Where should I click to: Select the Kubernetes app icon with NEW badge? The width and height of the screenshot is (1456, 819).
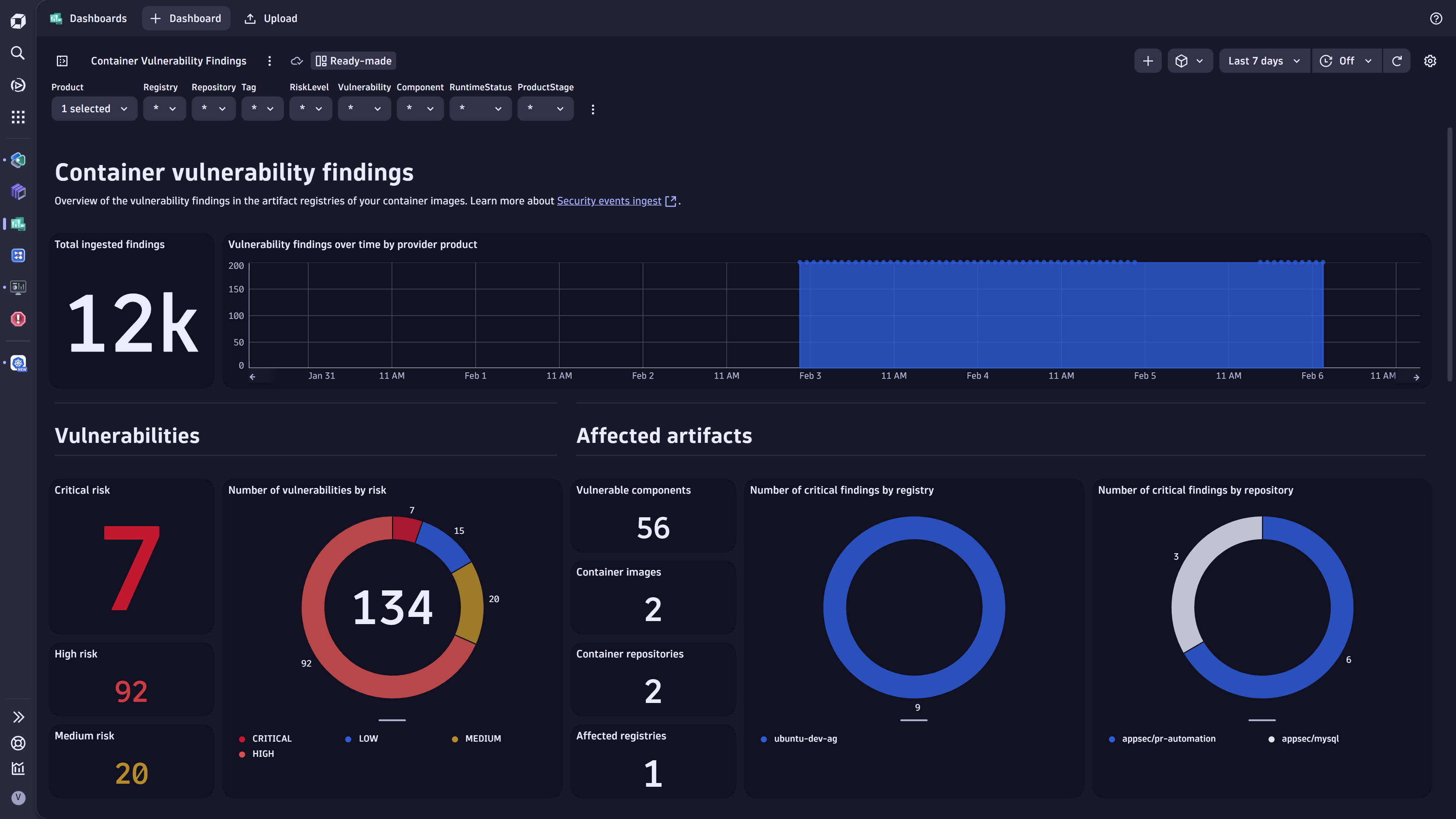pos(17,362)
